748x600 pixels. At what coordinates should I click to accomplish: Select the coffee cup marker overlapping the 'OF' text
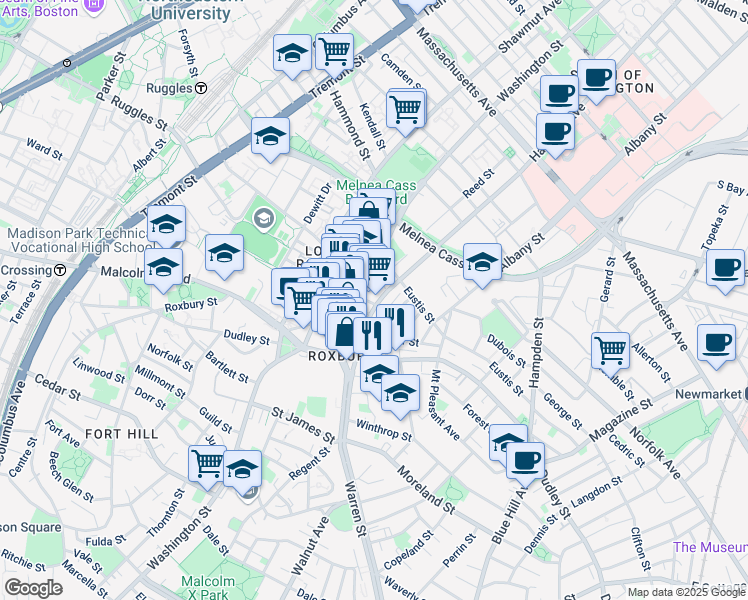coord(596,81)
